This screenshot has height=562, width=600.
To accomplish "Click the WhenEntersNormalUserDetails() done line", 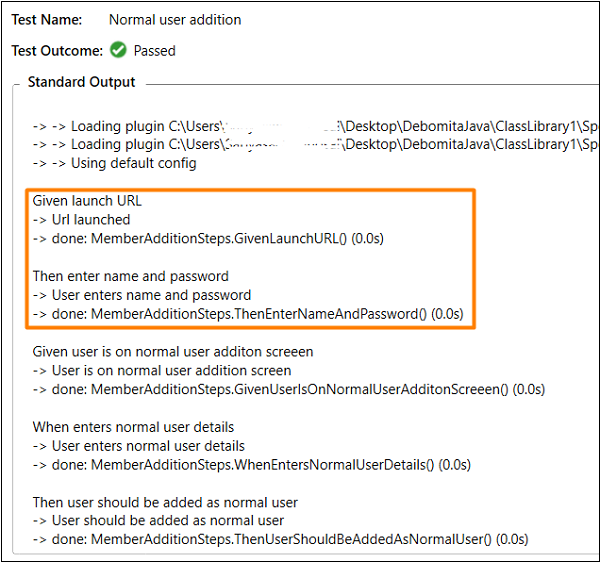I will tap(251, 464).
